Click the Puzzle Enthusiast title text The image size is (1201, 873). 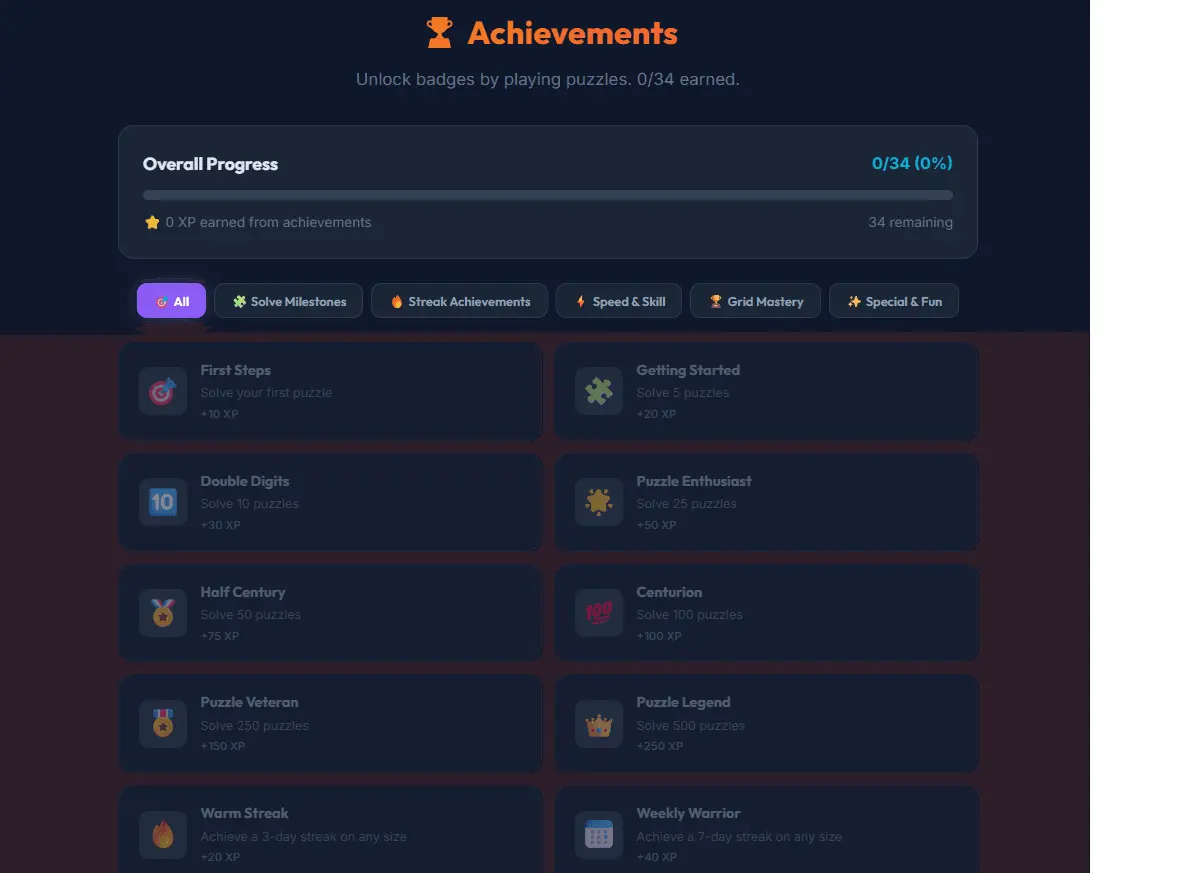(x=694, y=481)
